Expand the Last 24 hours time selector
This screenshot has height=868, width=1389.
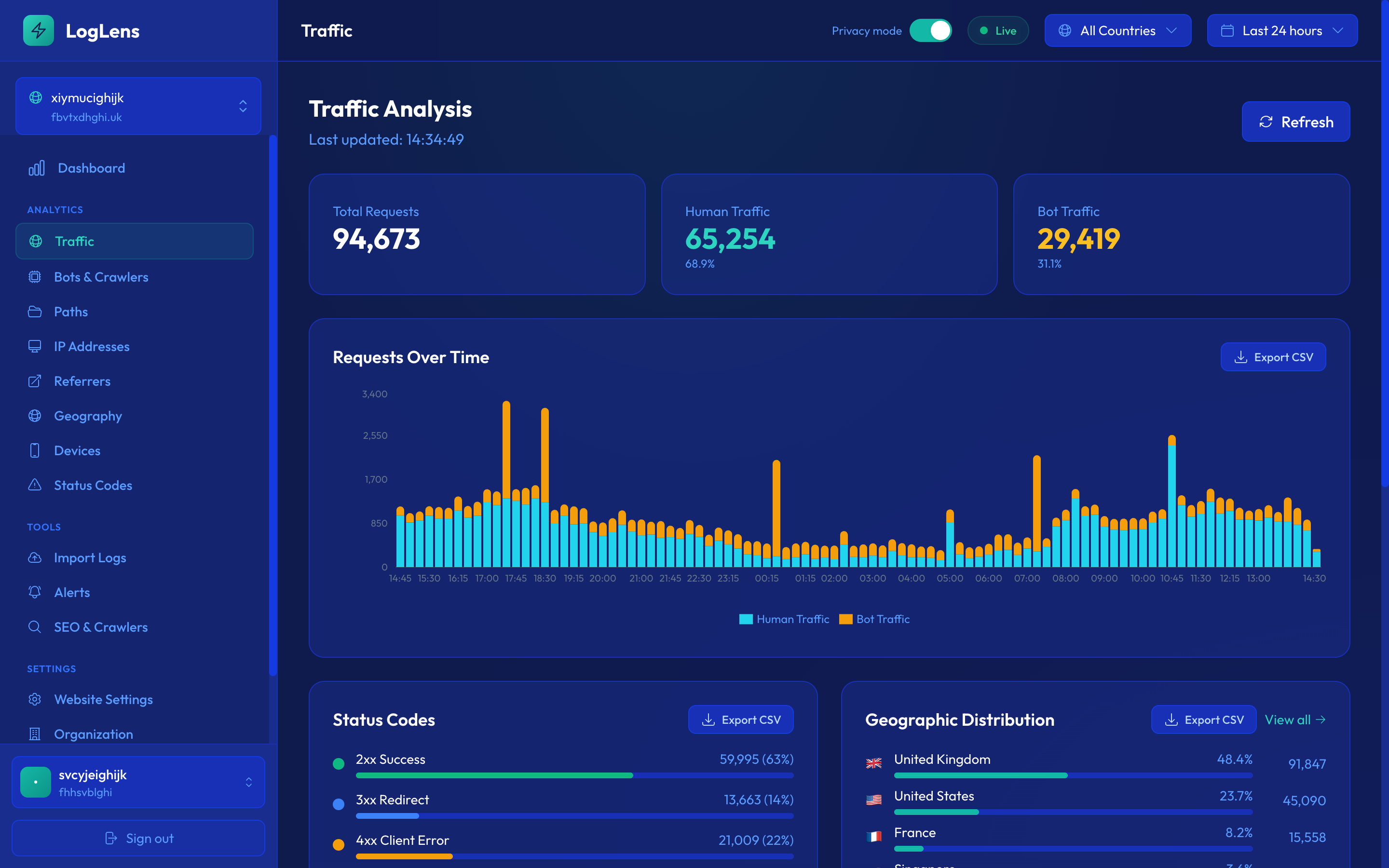point(1281,30)
